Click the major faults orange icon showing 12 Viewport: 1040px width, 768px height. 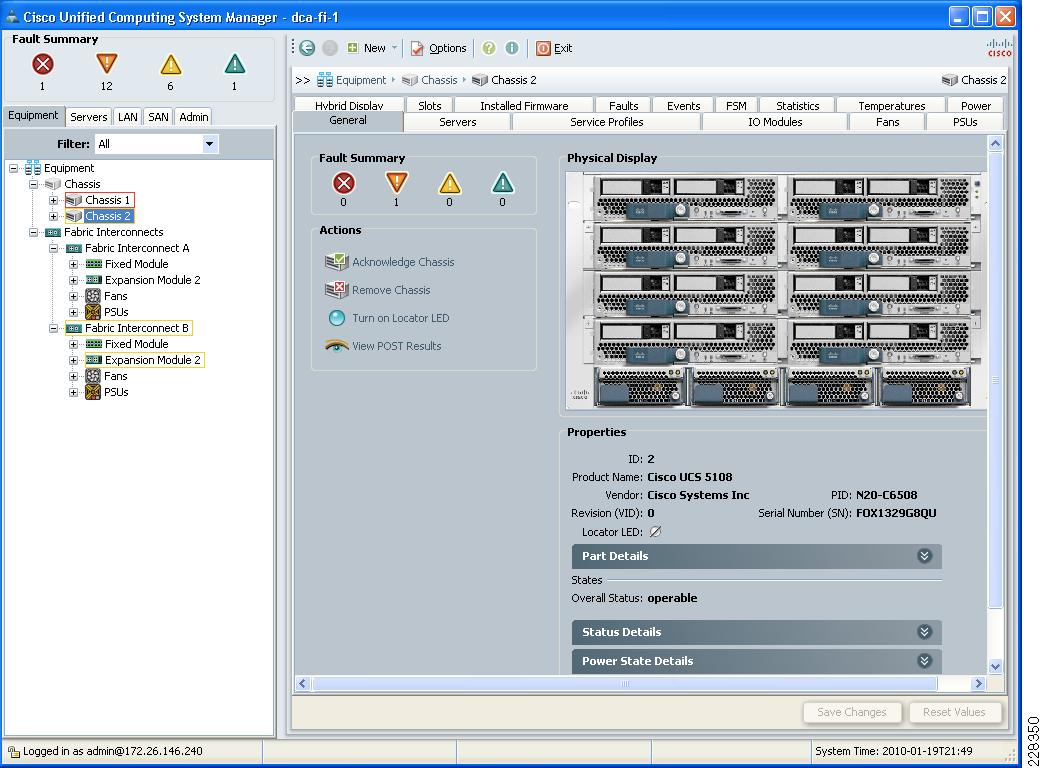107,64
